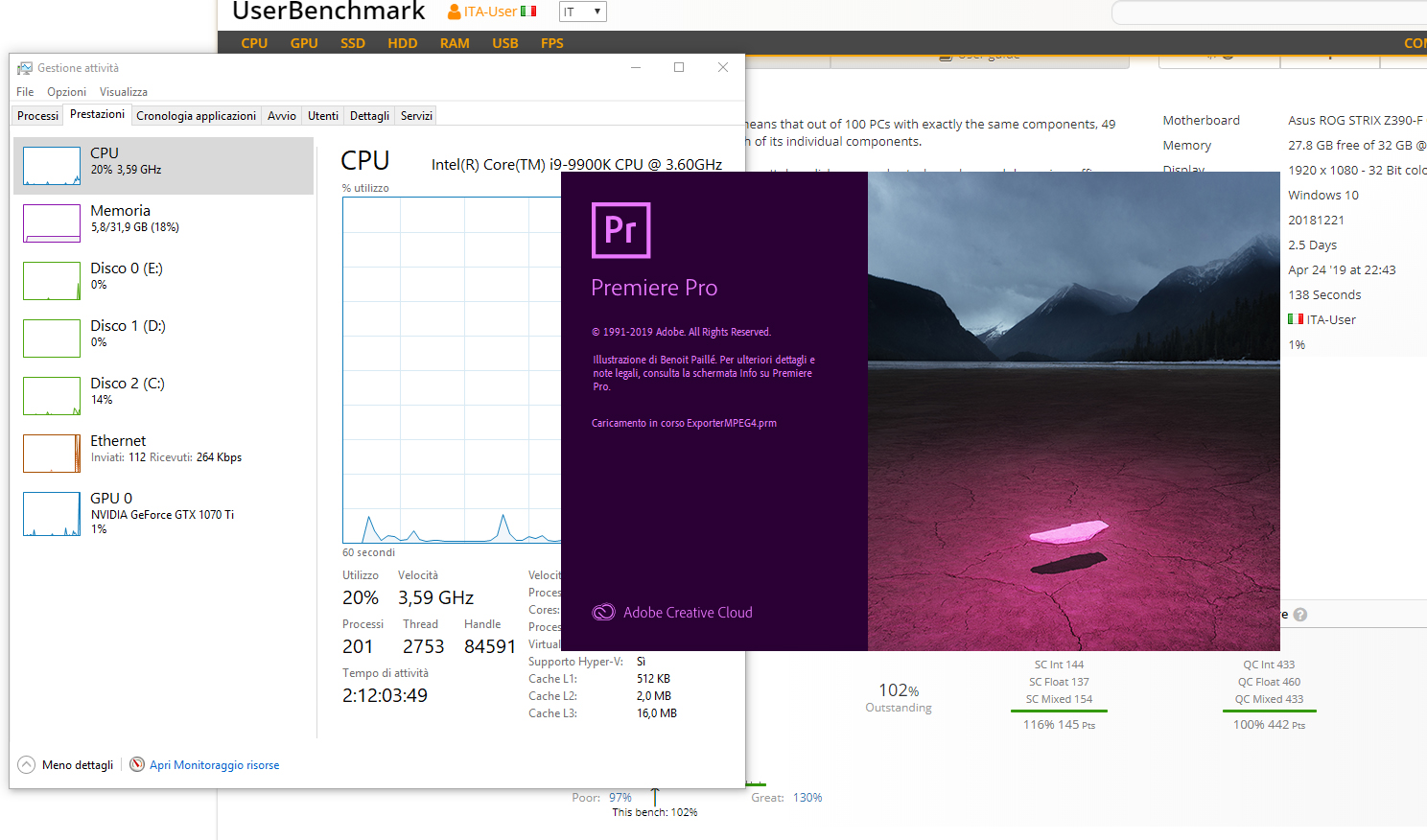
Task: Click the 102% Outstanding result
Action: (x=899, y=697)
